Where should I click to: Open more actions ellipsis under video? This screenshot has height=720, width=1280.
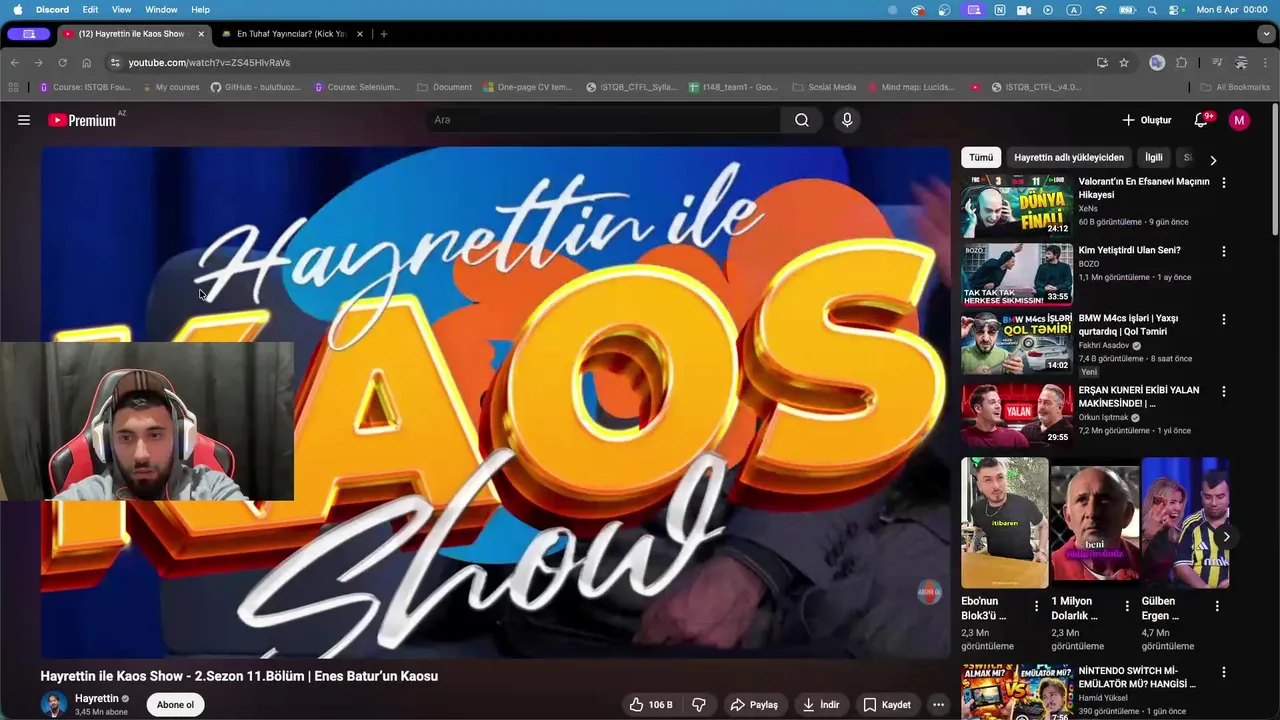click(x=938, y=705)
